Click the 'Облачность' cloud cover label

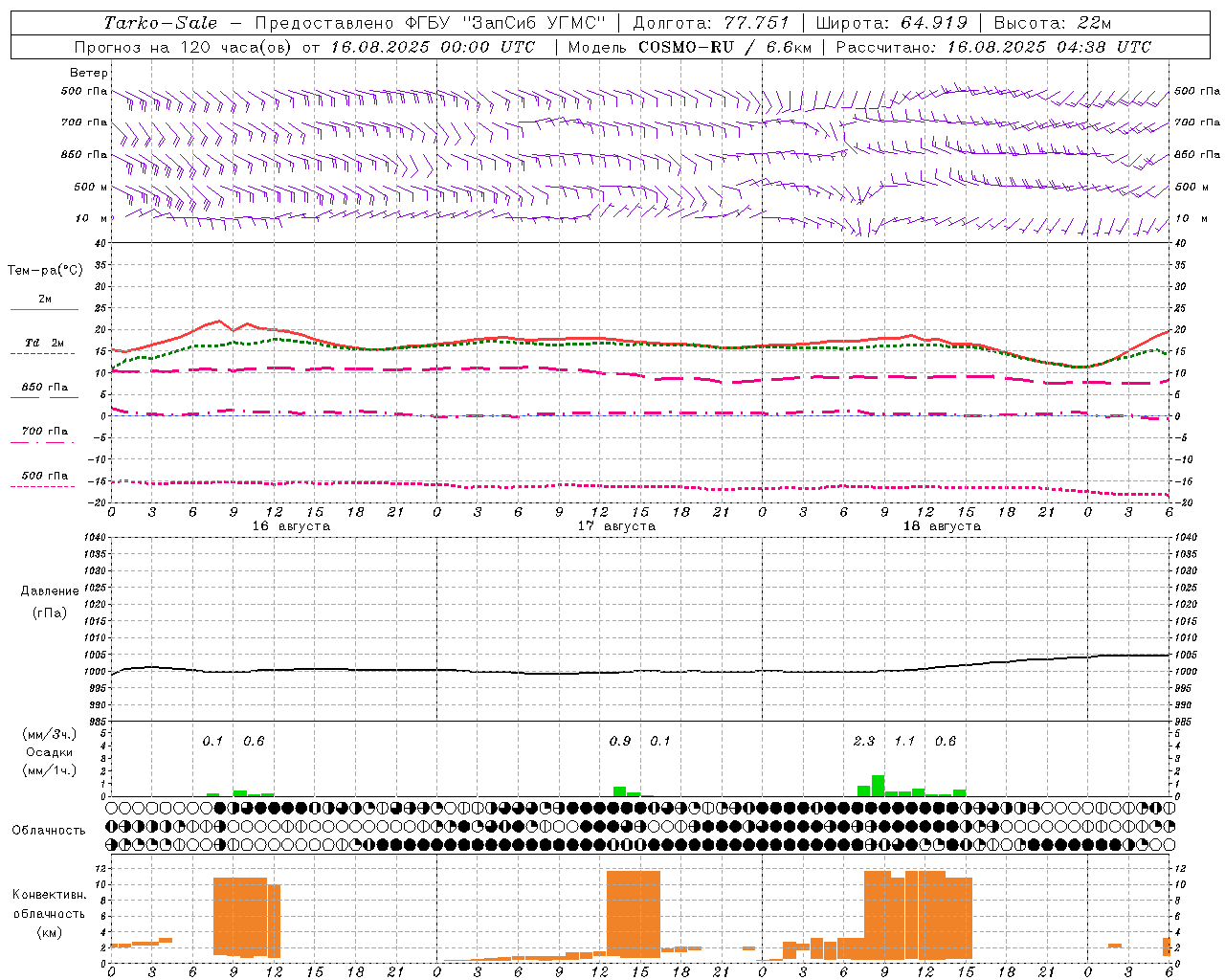coord(49,831)
